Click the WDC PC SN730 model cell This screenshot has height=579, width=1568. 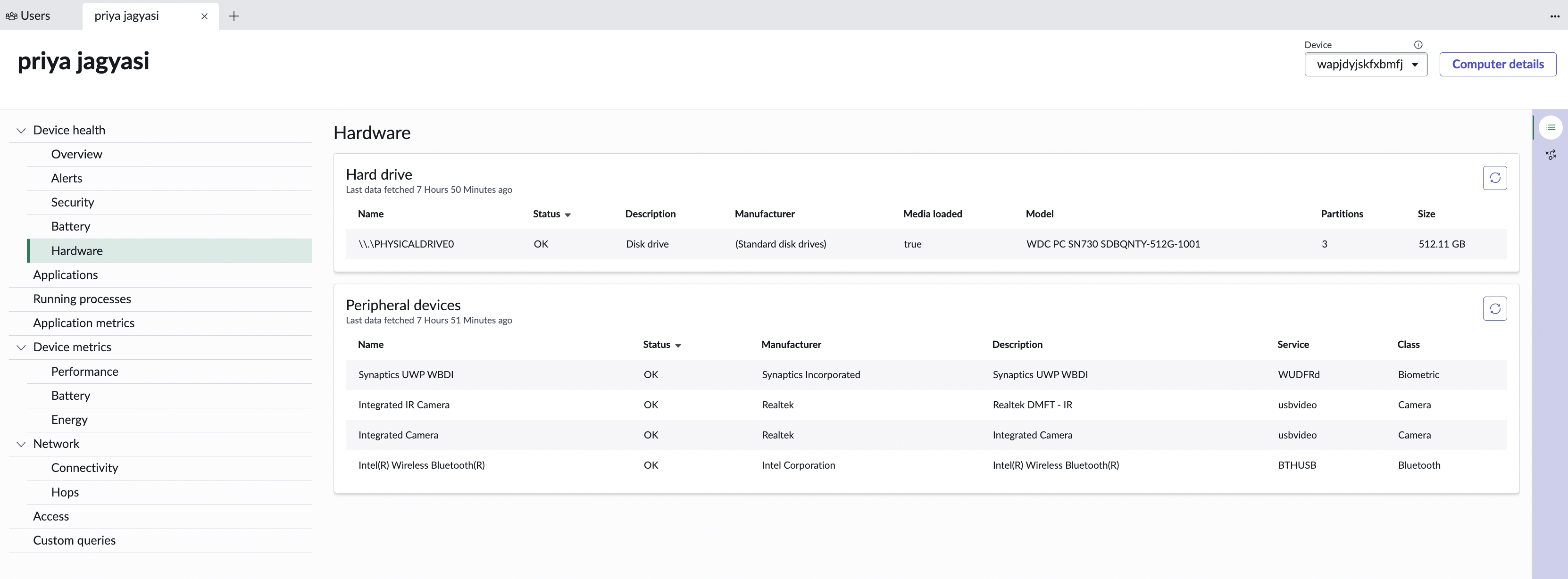(1113, 245)
